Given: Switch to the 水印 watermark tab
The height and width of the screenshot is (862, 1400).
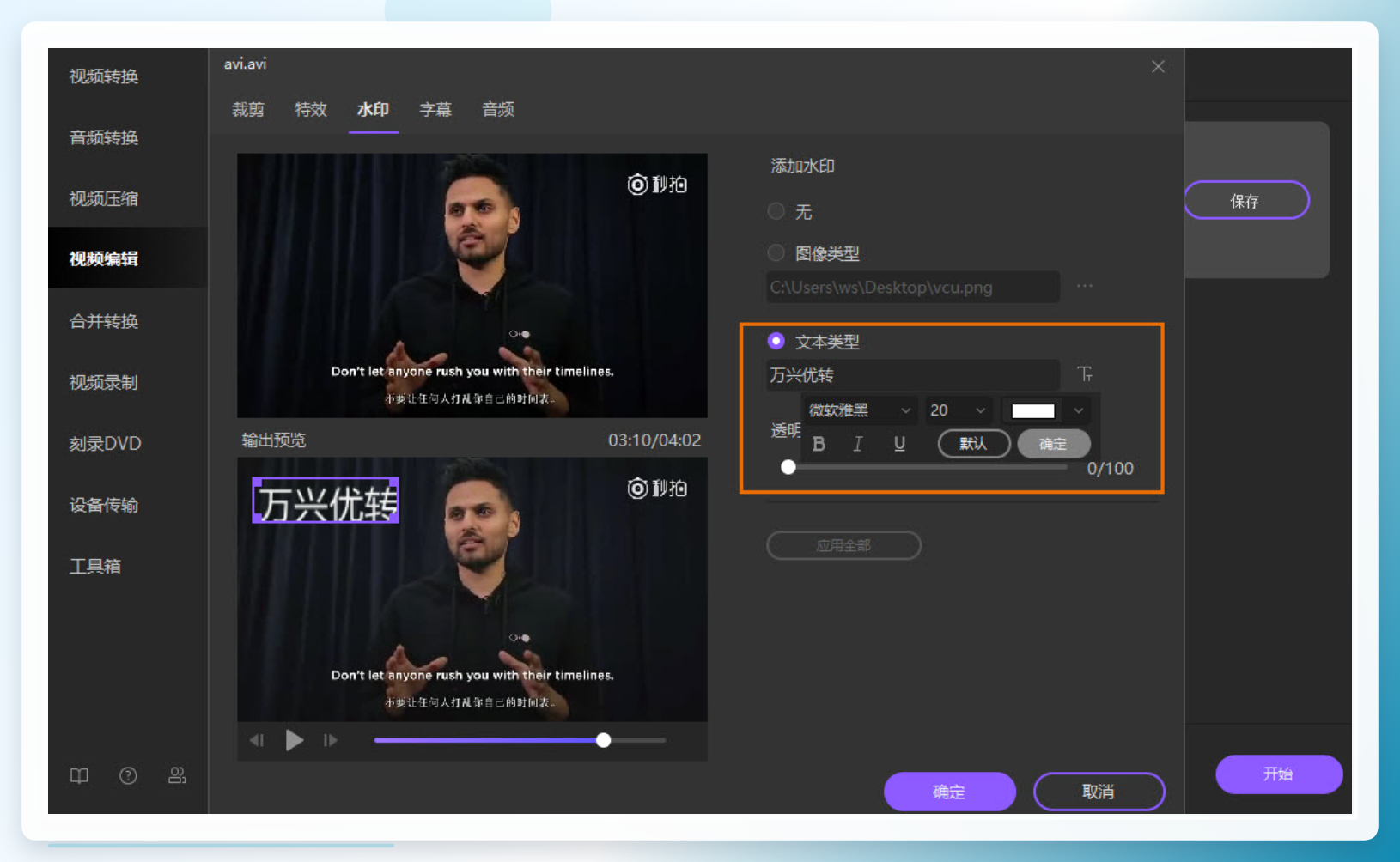Looking at the screenshot, I should [374, 110].
